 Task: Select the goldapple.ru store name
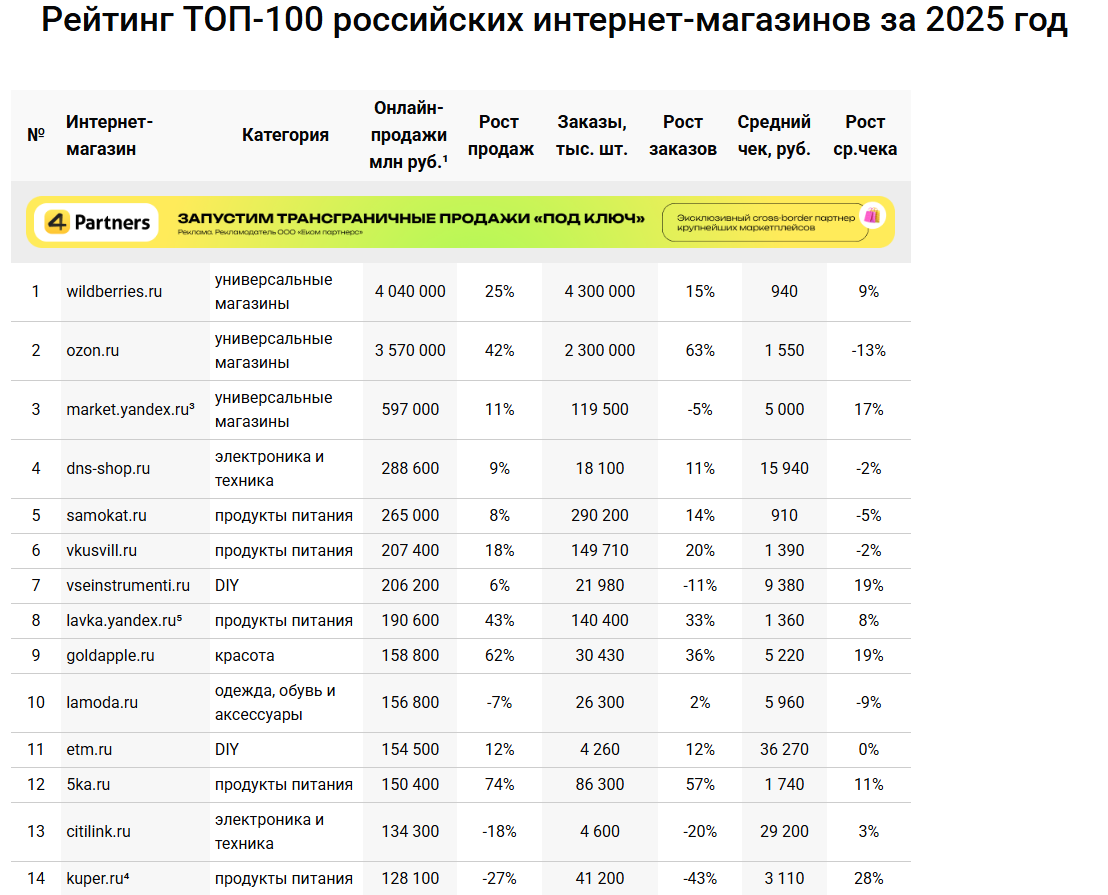click(110, 656)
